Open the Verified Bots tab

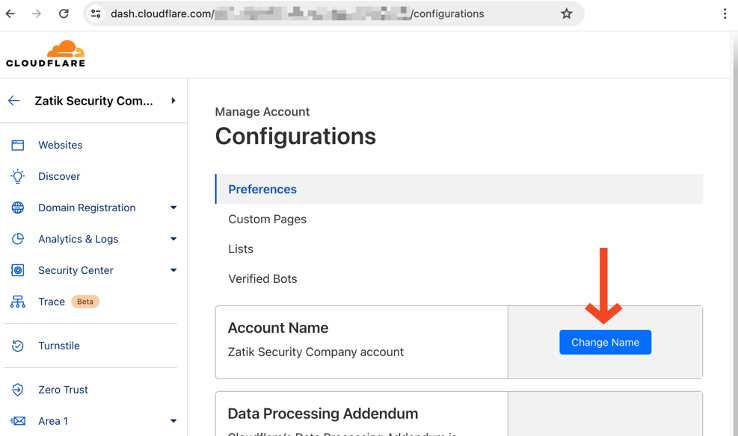tap(263, 279)
